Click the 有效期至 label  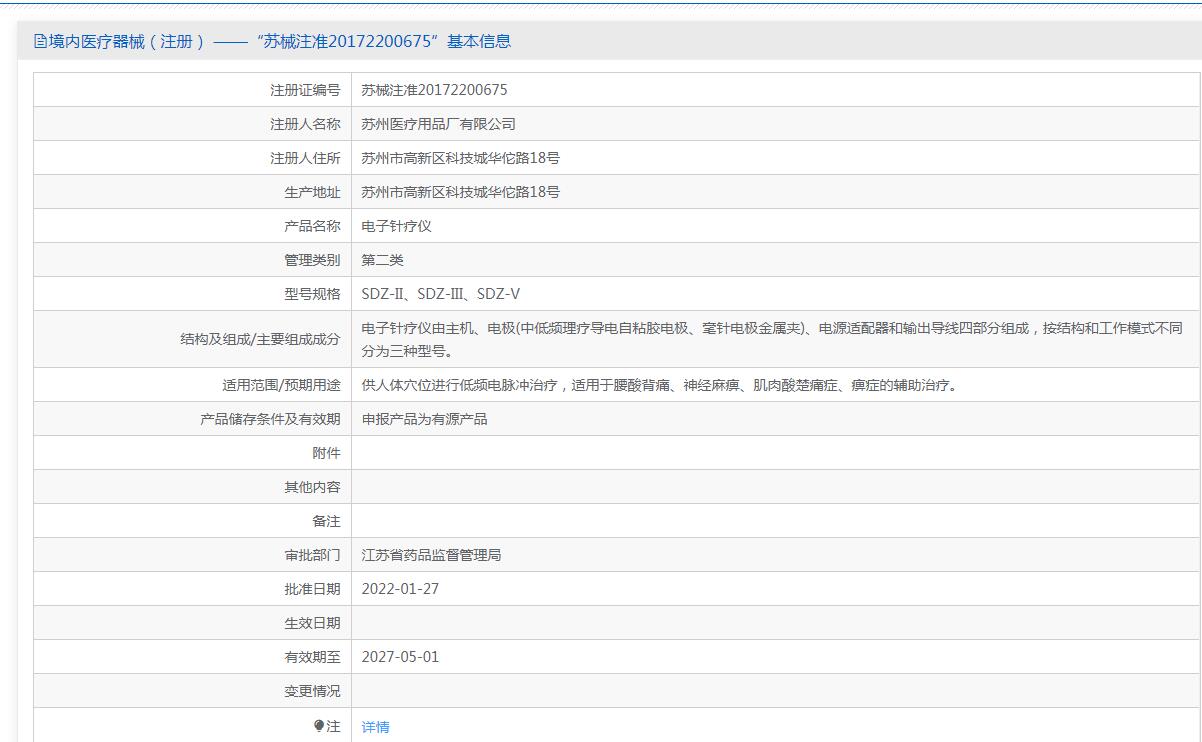pyautogui.click(x=312, y=657)
